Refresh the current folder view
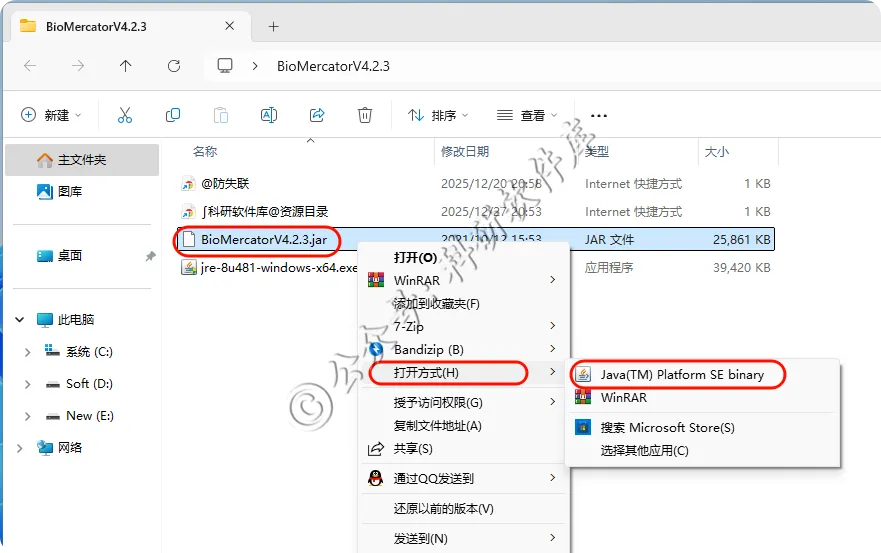881x553 pixels. pyautogui.click(x=174, y=66)
